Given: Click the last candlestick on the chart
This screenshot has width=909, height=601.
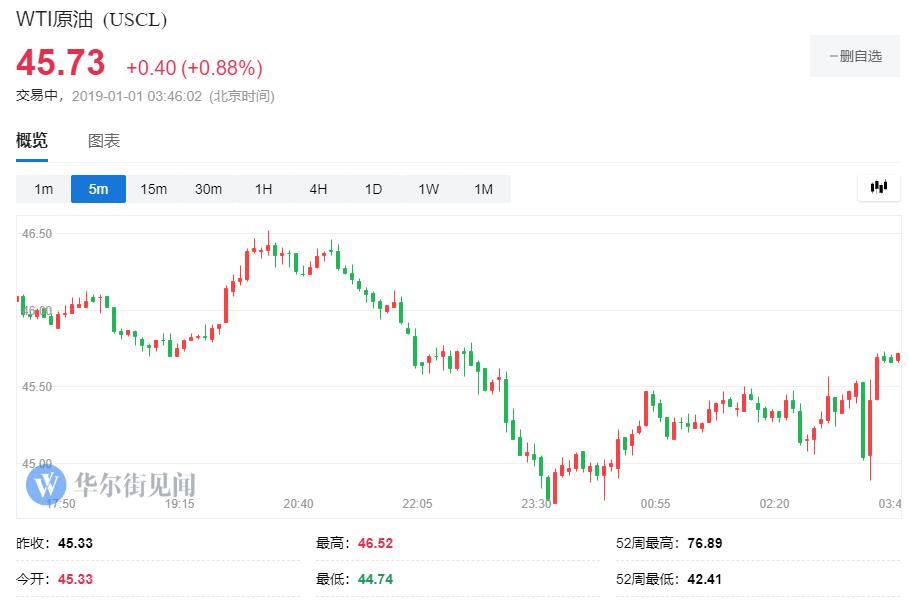Looking at the screenshot, I should [x=898, y=357].
